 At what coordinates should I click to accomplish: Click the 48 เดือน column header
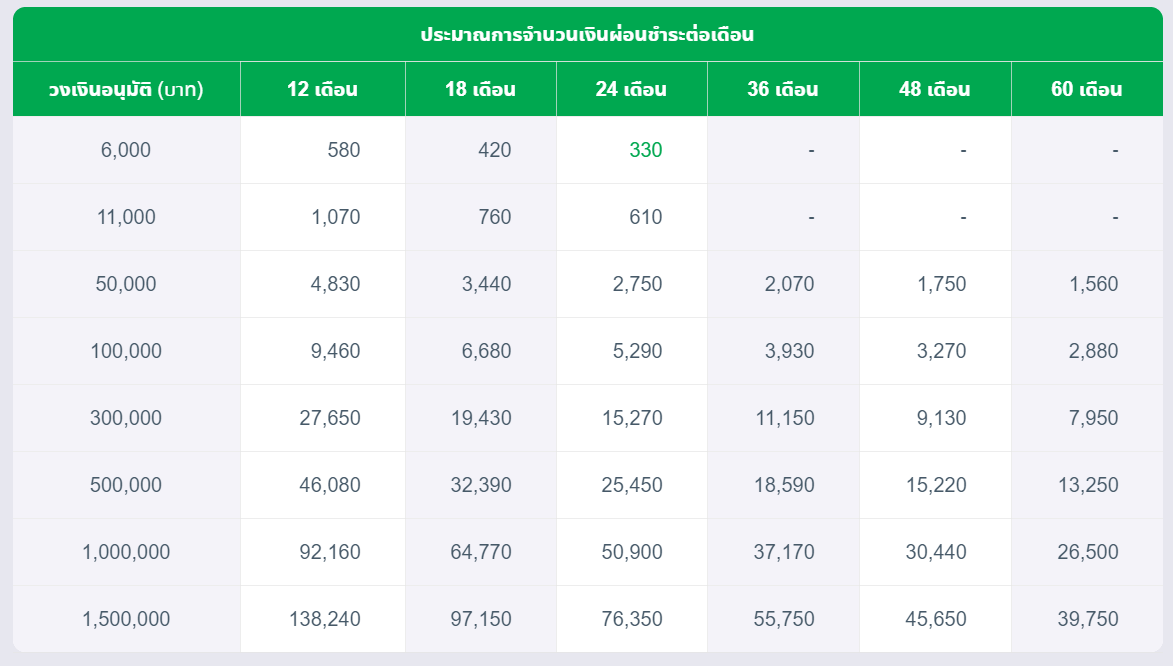[x=935, y=89]
